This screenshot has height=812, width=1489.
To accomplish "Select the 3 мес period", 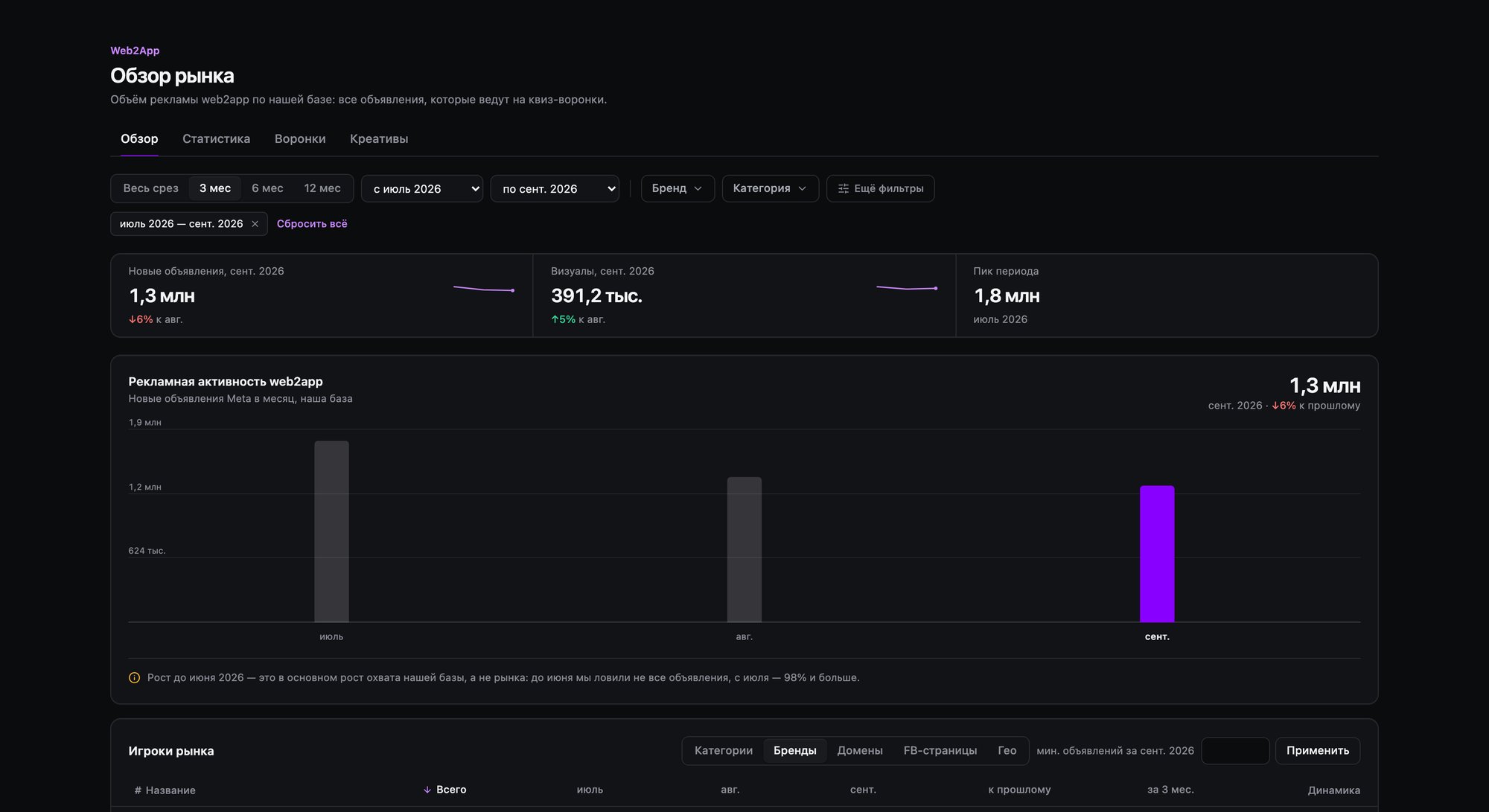I will pyautogui.click(x=215, y=188).
